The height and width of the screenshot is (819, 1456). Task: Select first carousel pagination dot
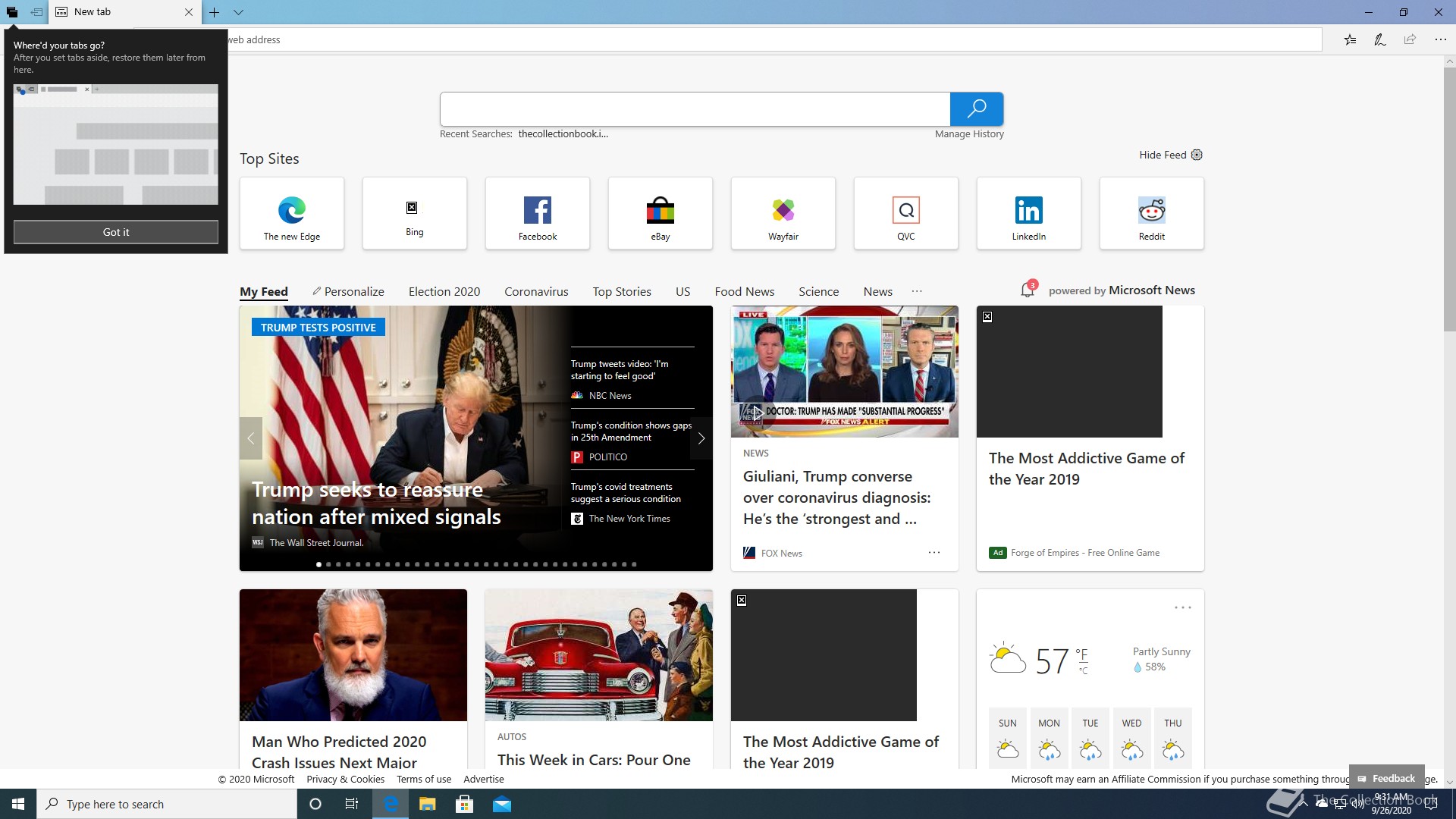[318, 564]
